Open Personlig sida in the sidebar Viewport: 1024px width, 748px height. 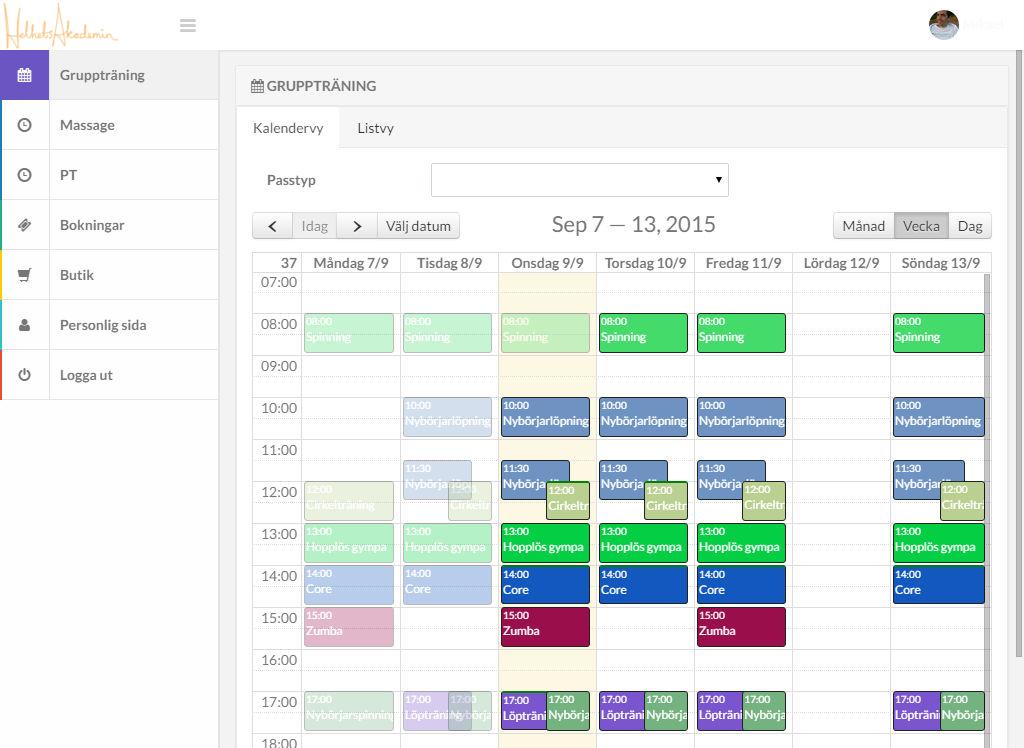coord(110,325)
